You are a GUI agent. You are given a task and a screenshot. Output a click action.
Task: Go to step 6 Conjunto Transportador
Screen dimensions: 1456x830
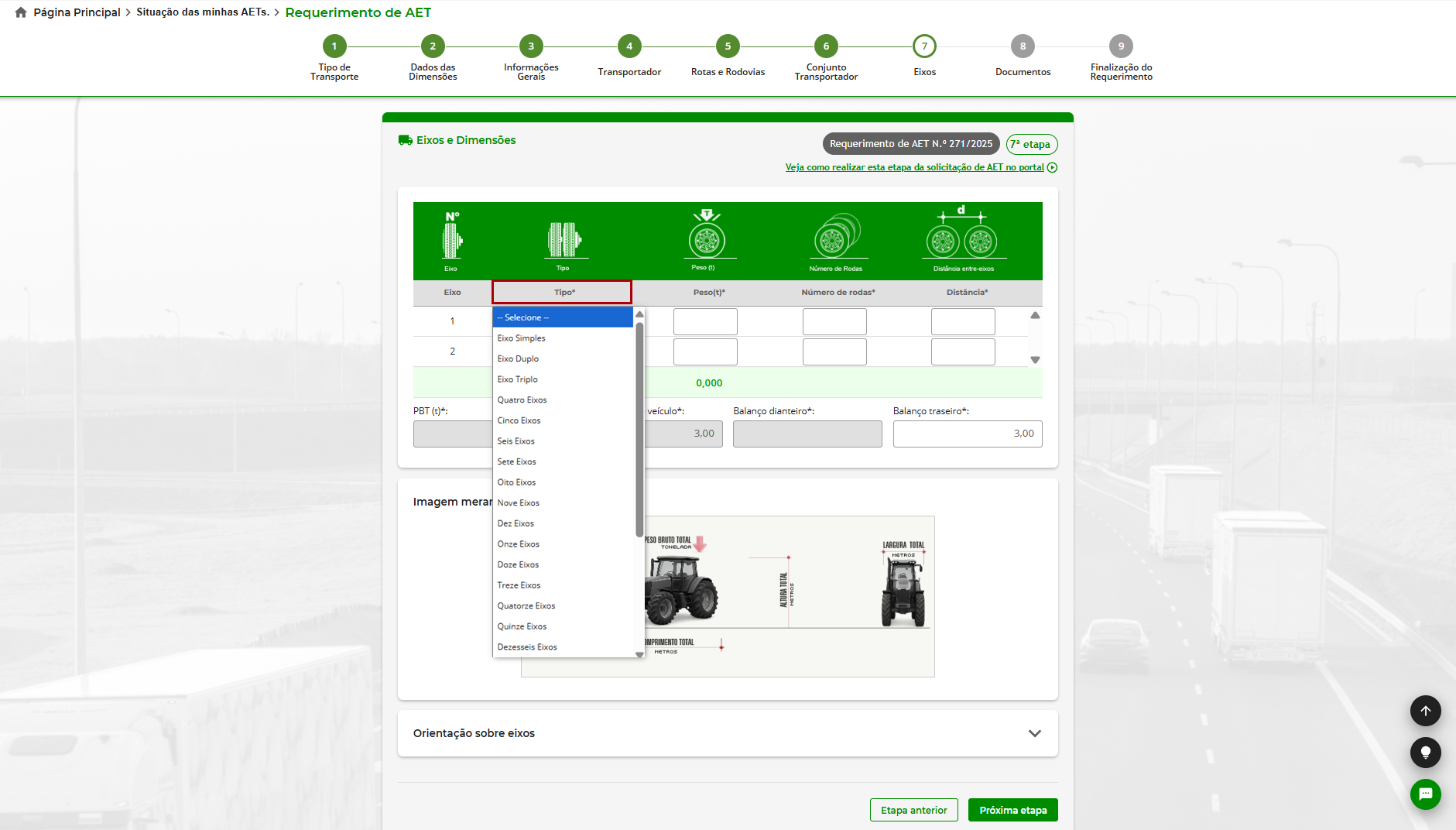click(826, 46)
